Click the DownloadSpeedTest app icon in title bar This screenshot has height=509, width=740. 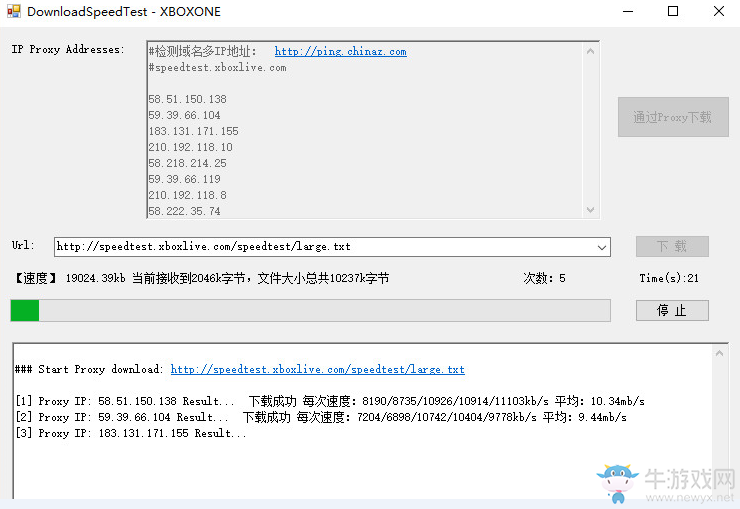click(x=14, y=11)
